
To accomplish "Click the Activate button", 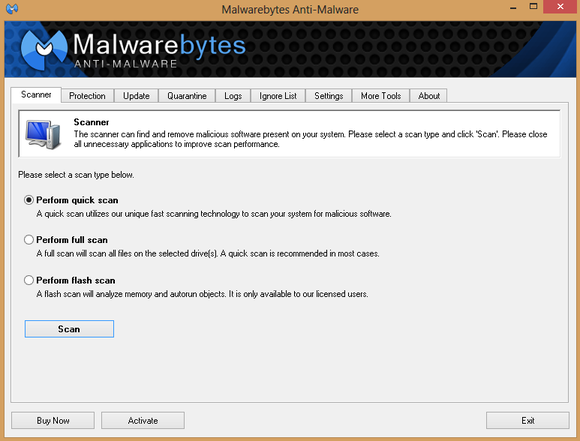I will [x=143, y=421].
